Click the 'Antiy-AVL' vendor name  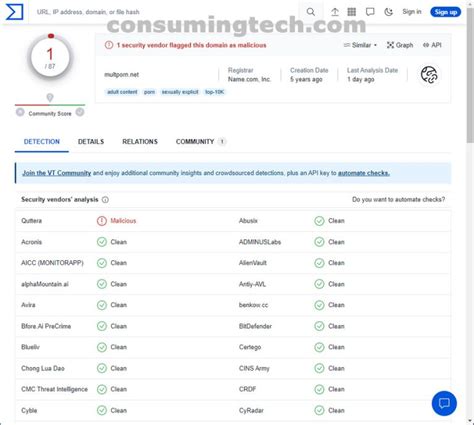(252, 284)
